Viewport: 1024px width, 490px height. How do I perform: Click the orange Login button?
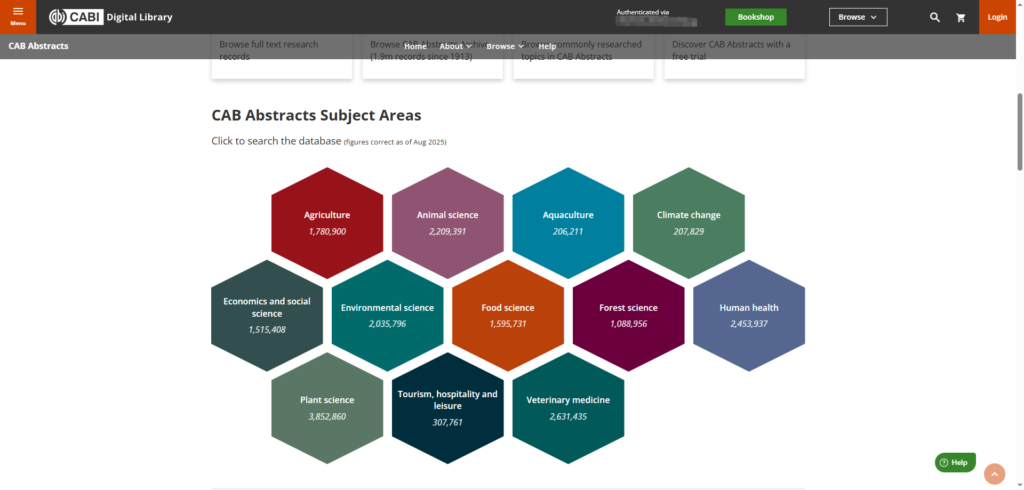(997, 17)
